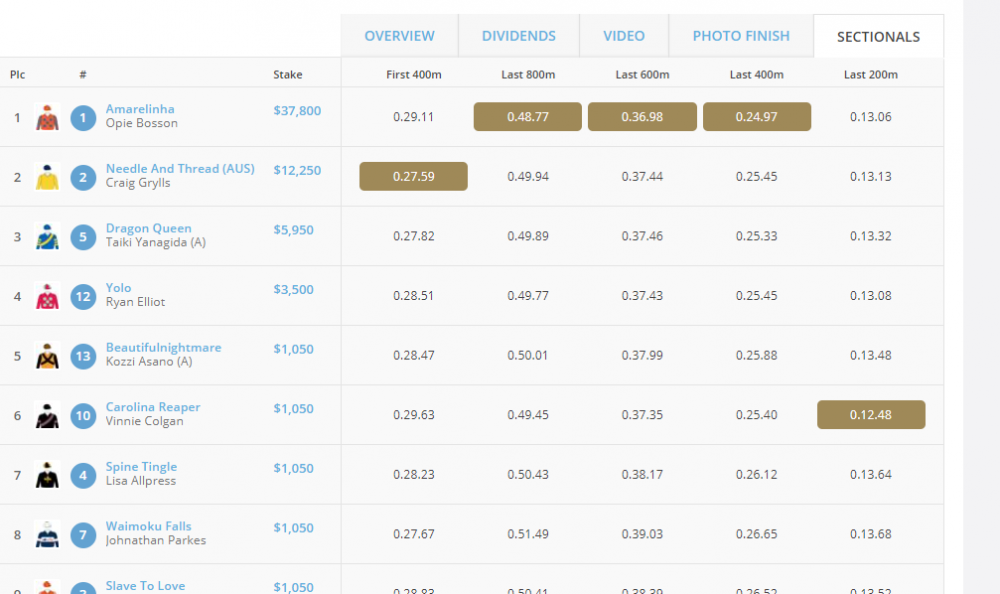This screenshot has height=594, width=1000.
Task: Open Needle And Thread (AUS) link
Action: 180,169
